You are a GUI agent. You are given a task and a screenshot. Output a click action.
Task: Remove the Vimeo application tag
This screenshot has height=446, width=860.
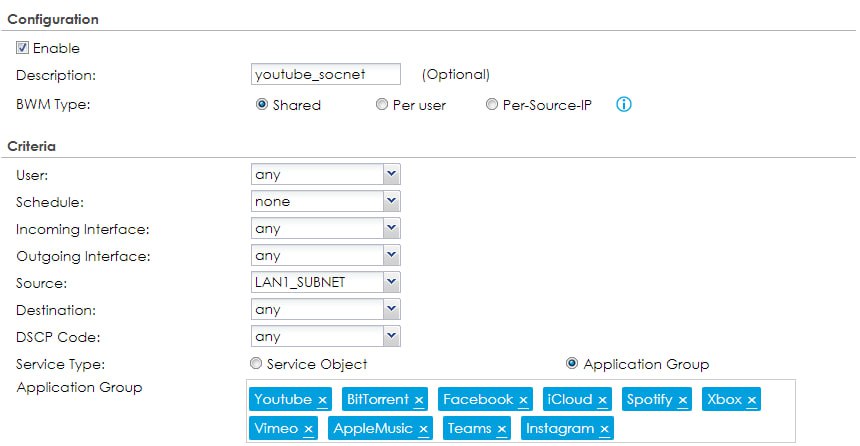[x=308, y=429]
